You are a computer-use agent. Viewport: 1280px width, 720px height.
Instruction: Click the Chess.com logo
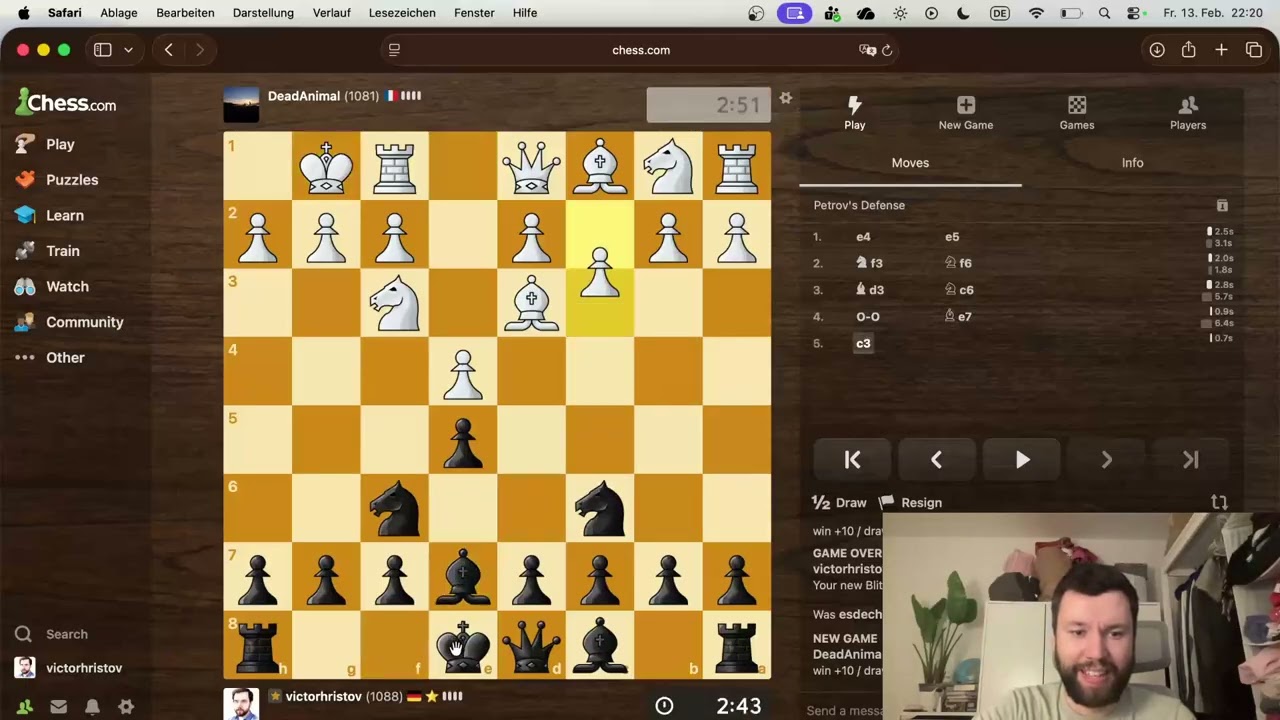tap(66, 102)
